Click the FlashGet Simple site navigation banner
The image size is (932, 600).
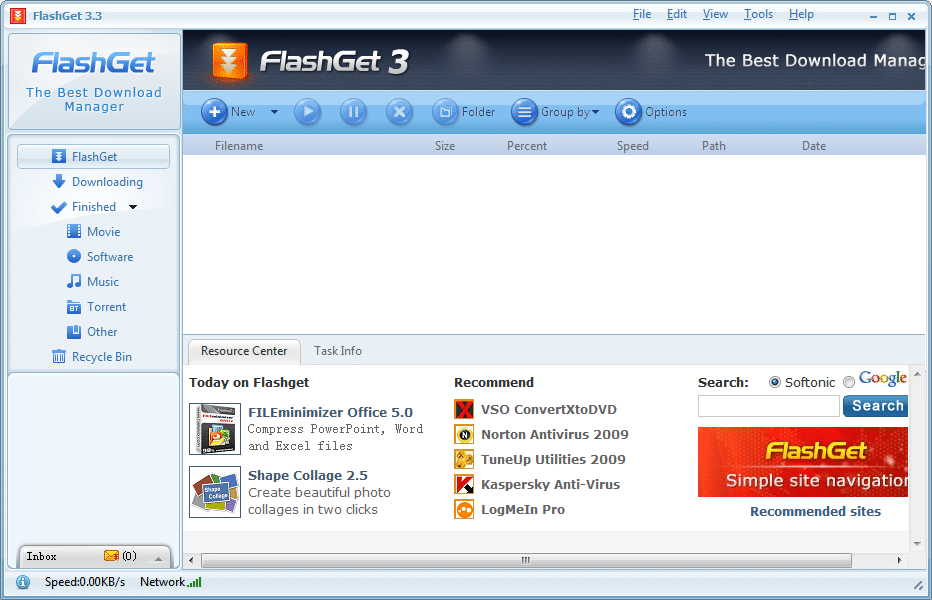802,462
